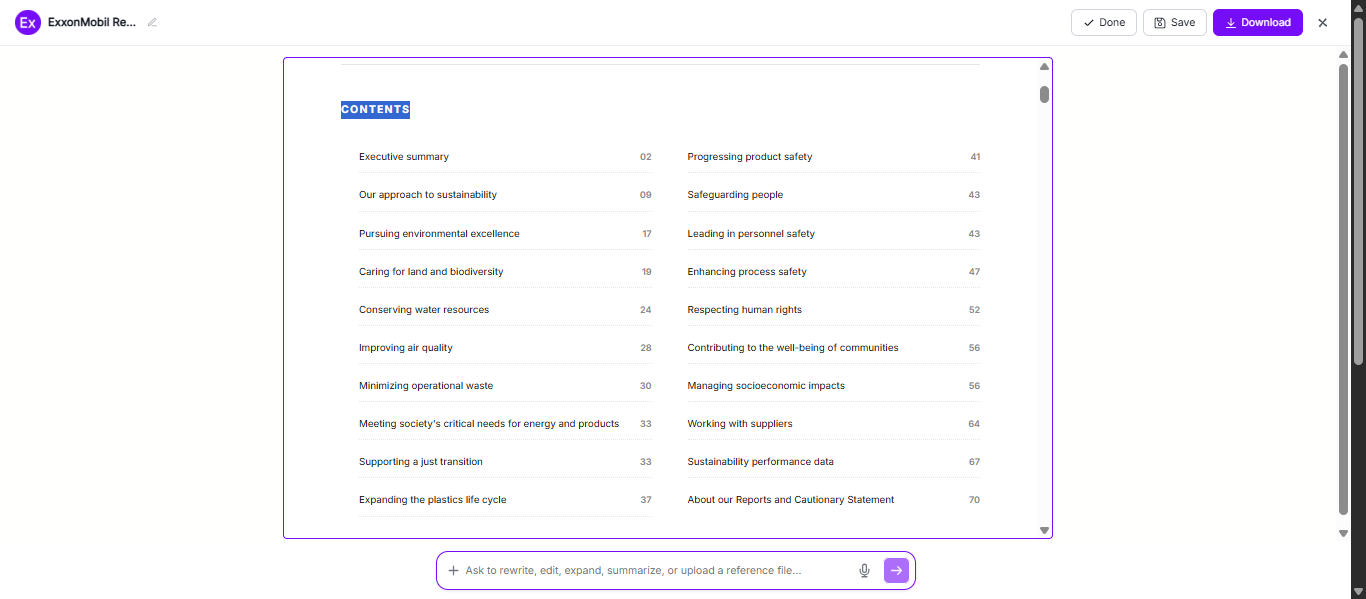Viewport: 1366px width, 599px height.
Task: Click the 'Executive summary' entry
Action: pyautogui.click(x=404, y=157)
